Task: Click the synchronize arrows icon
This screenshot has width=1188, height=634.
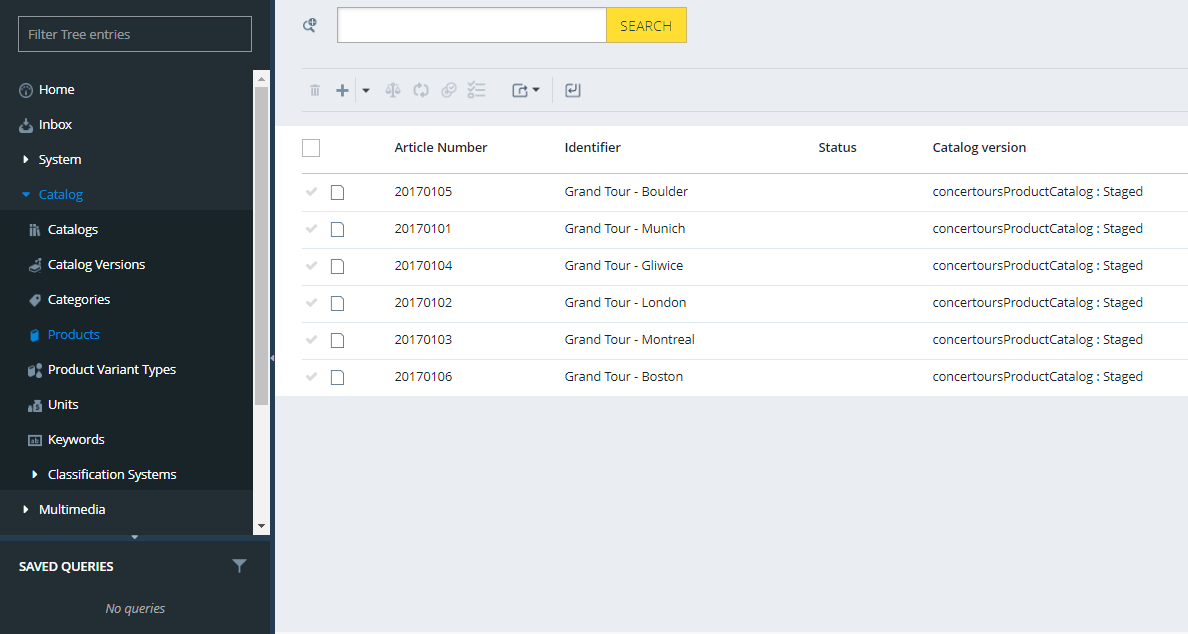Action: pyautogui.click(x=421, y=90)
